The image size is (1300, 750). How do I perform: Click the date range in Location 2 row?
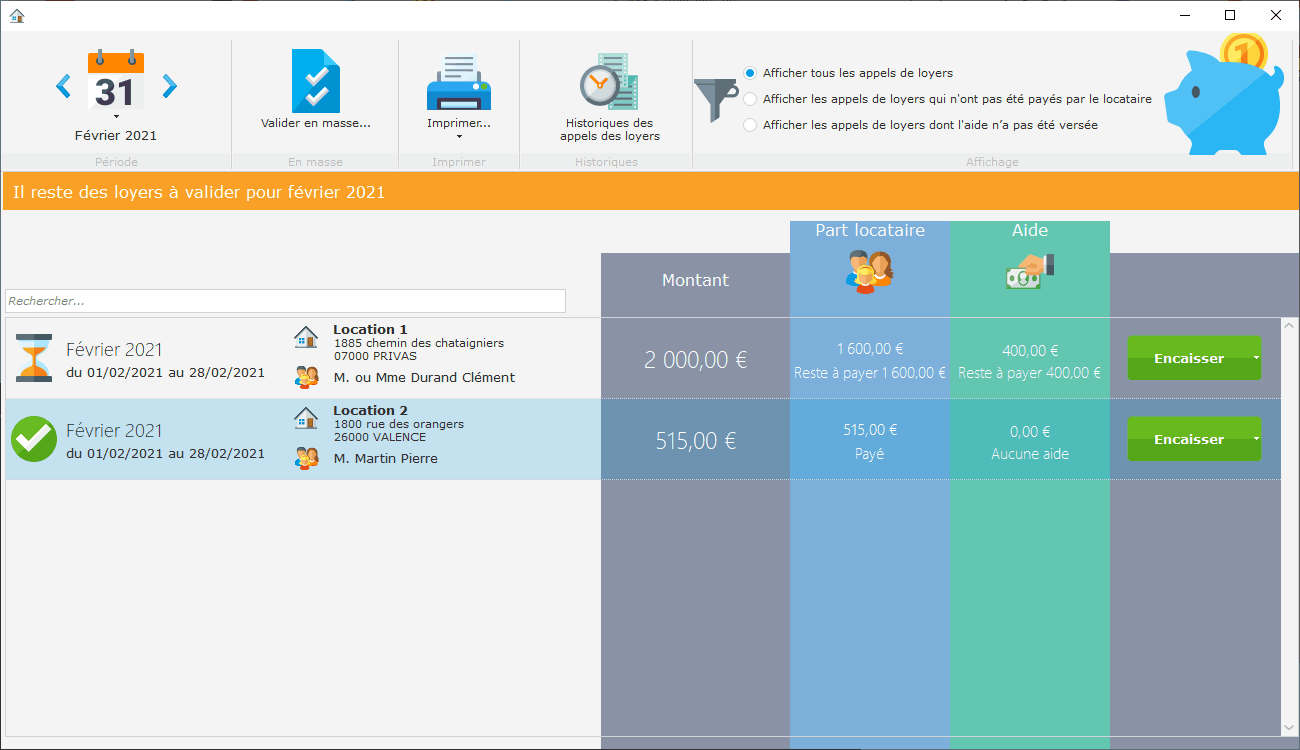(166, 454)
